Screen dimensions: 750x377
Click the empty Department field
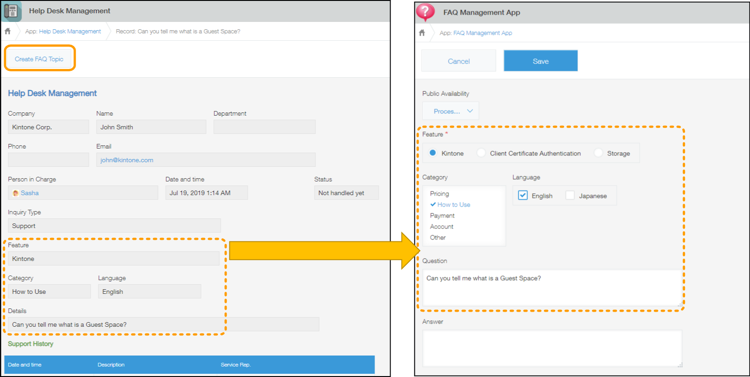pos(265,127)
